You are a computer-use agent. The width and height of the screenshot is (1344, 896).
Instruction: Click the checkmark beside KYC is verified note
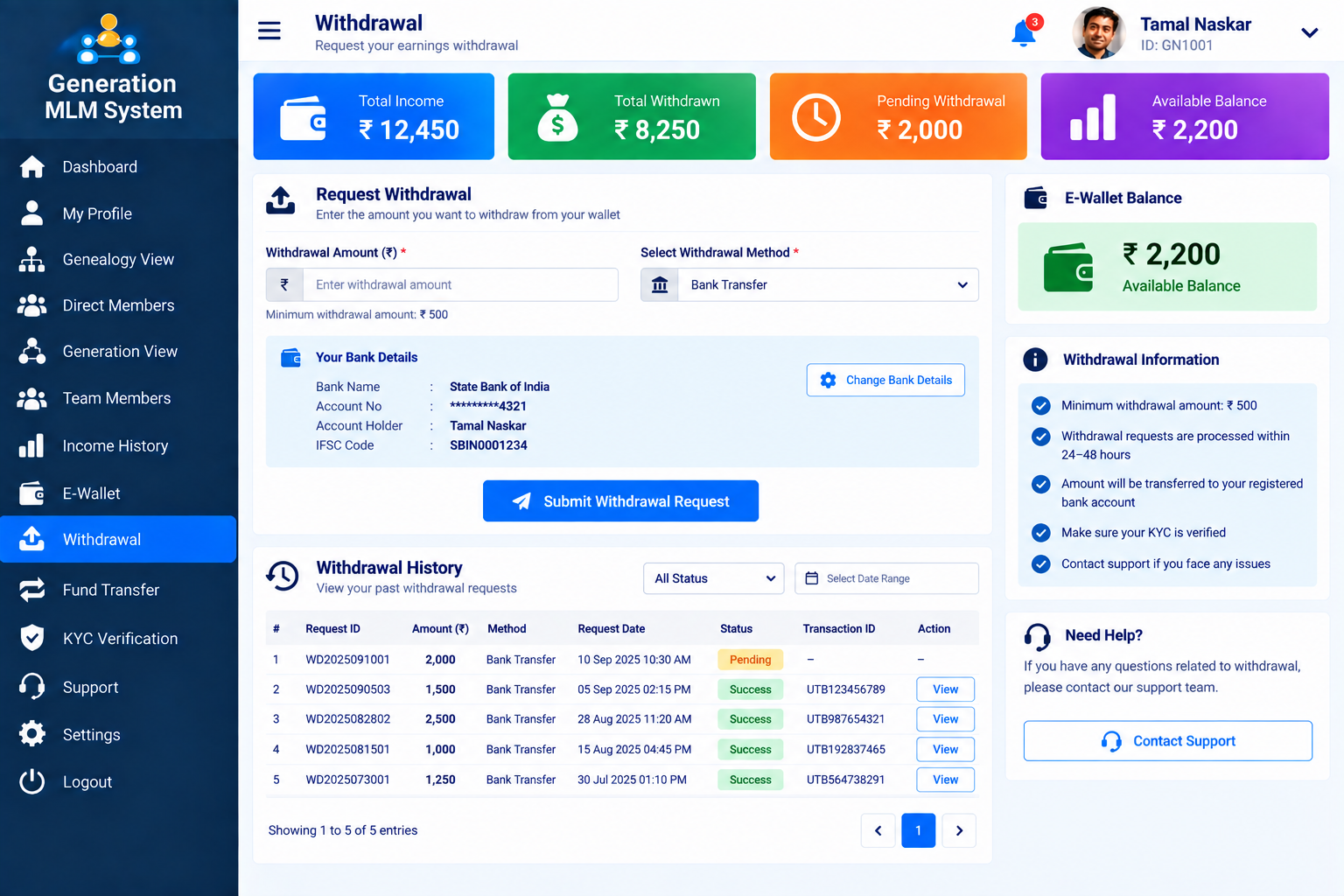pos(1040,533)
